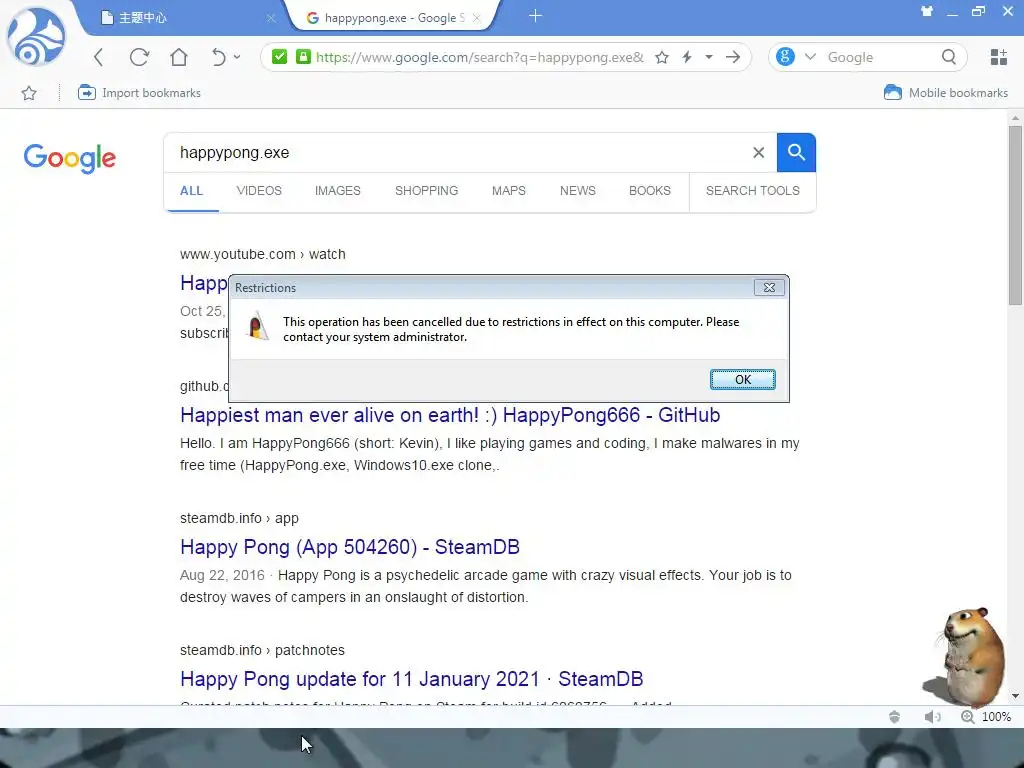The width and height of the screenshot is (1024, 768).
Task: Click the status bar shield icon
Action: [x=895, y=716]
